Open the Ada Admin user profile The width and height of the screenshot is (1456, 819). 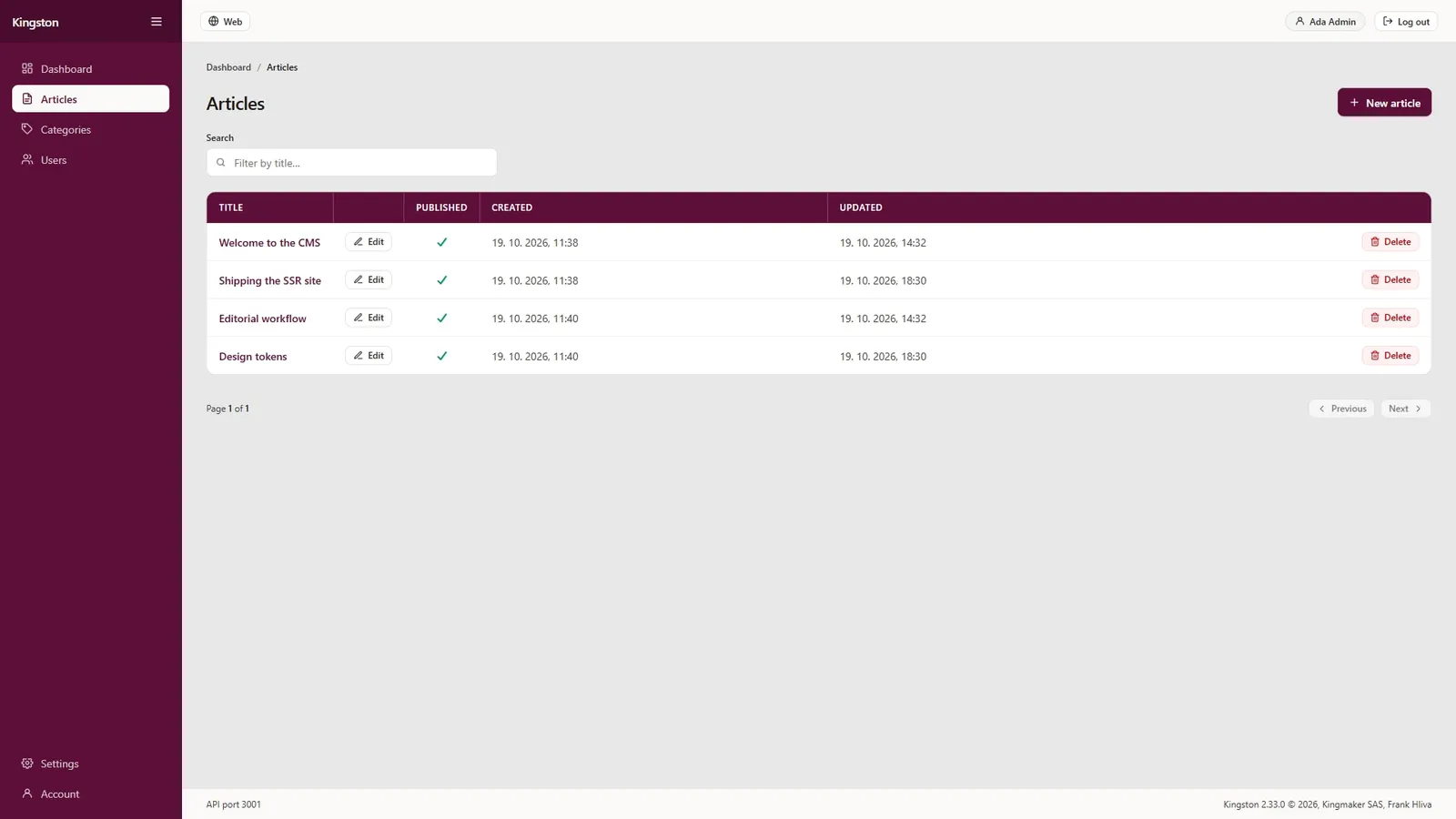point(1325,22)
